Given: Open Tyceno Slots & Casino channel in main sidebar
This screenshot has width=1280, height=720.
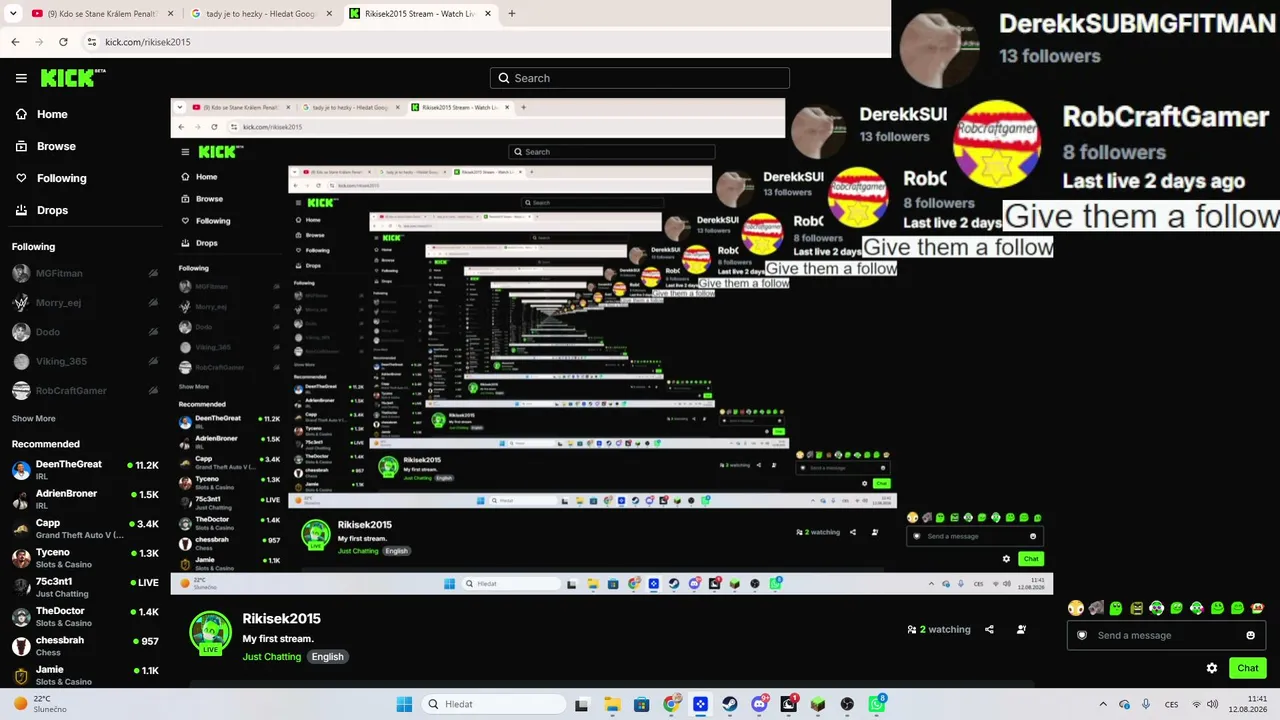Looking at the screenshot, I should (x=85, y=557).
